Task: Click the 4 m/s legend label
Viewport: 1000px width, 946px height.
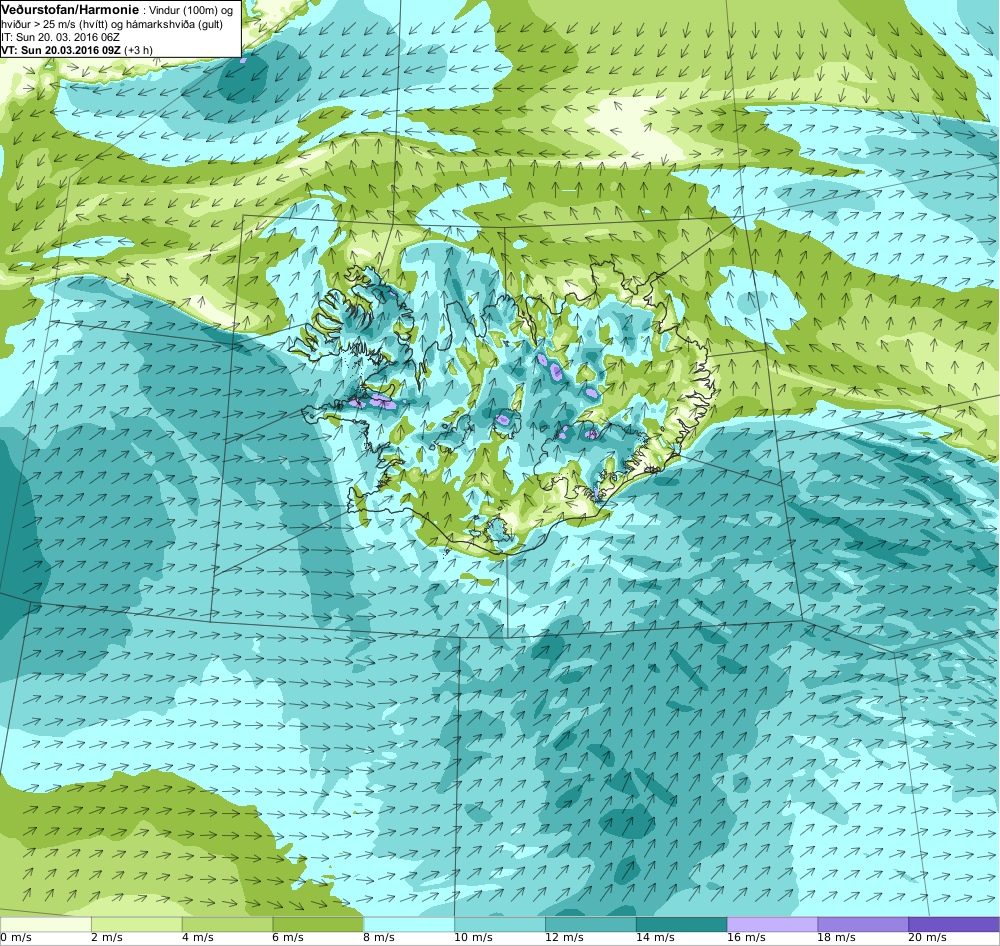Action: coord(198,937)
